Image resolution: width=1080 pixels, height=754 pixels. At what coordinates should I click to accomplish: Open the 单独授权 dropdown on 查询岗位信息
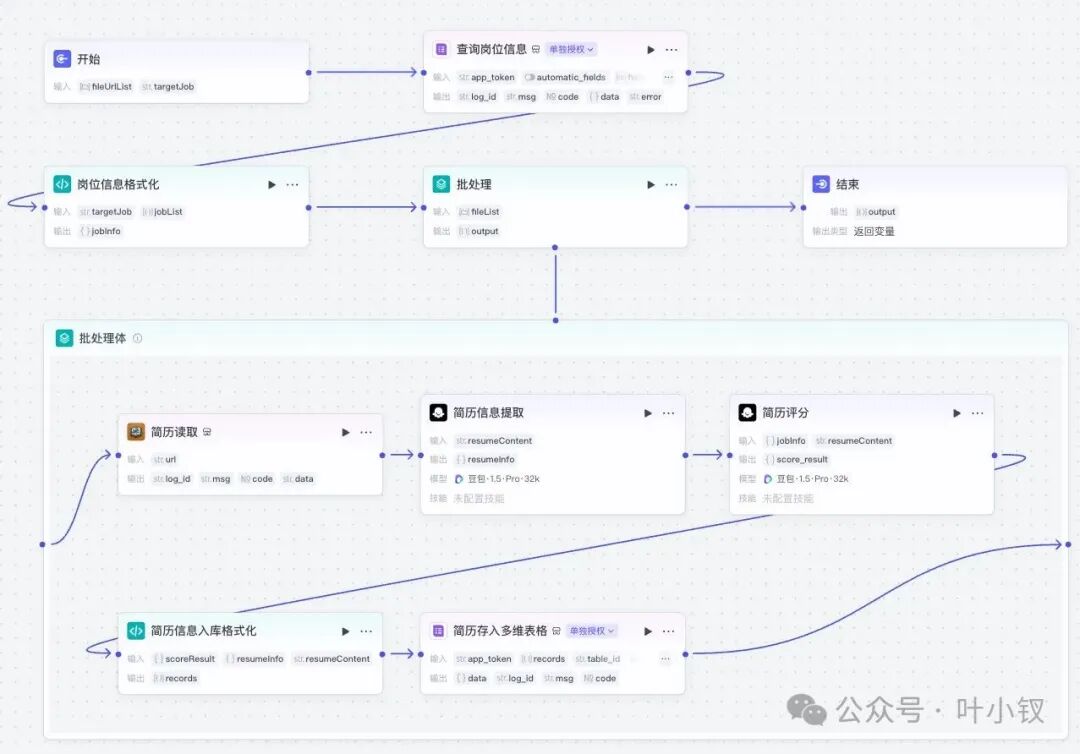tap(571, 50)
